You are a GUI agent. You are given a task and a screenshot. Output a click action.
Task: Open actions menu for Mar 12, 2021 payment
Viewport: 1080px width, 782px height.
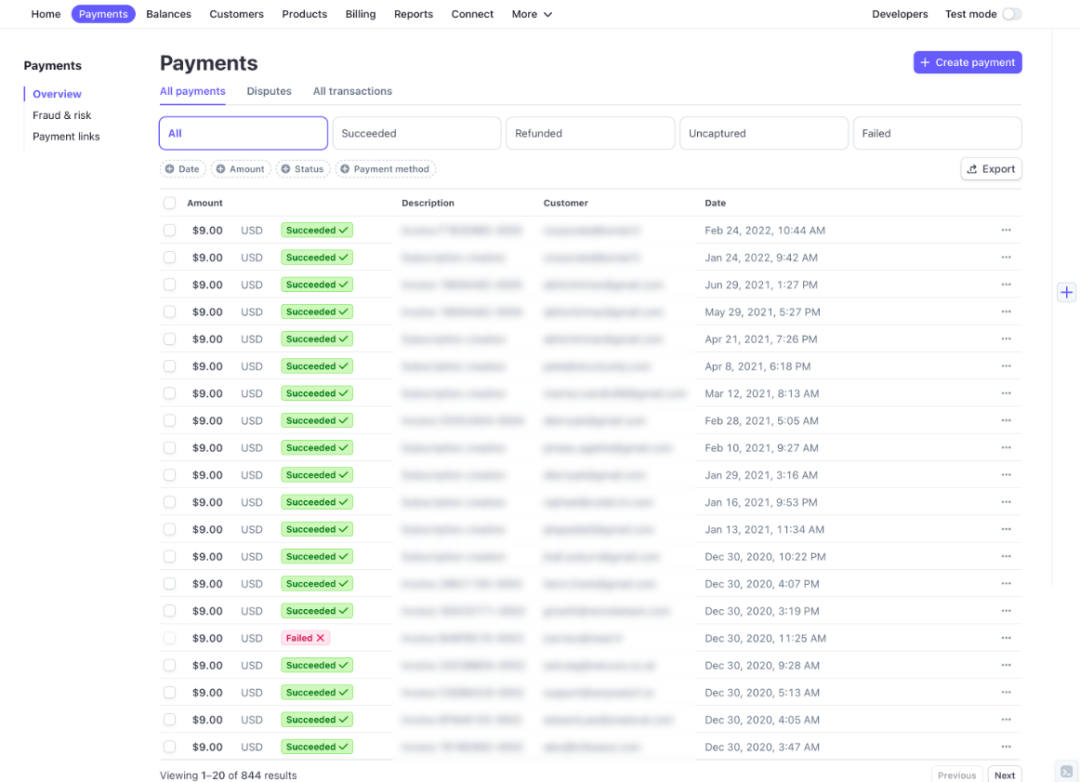[1006, 393]
